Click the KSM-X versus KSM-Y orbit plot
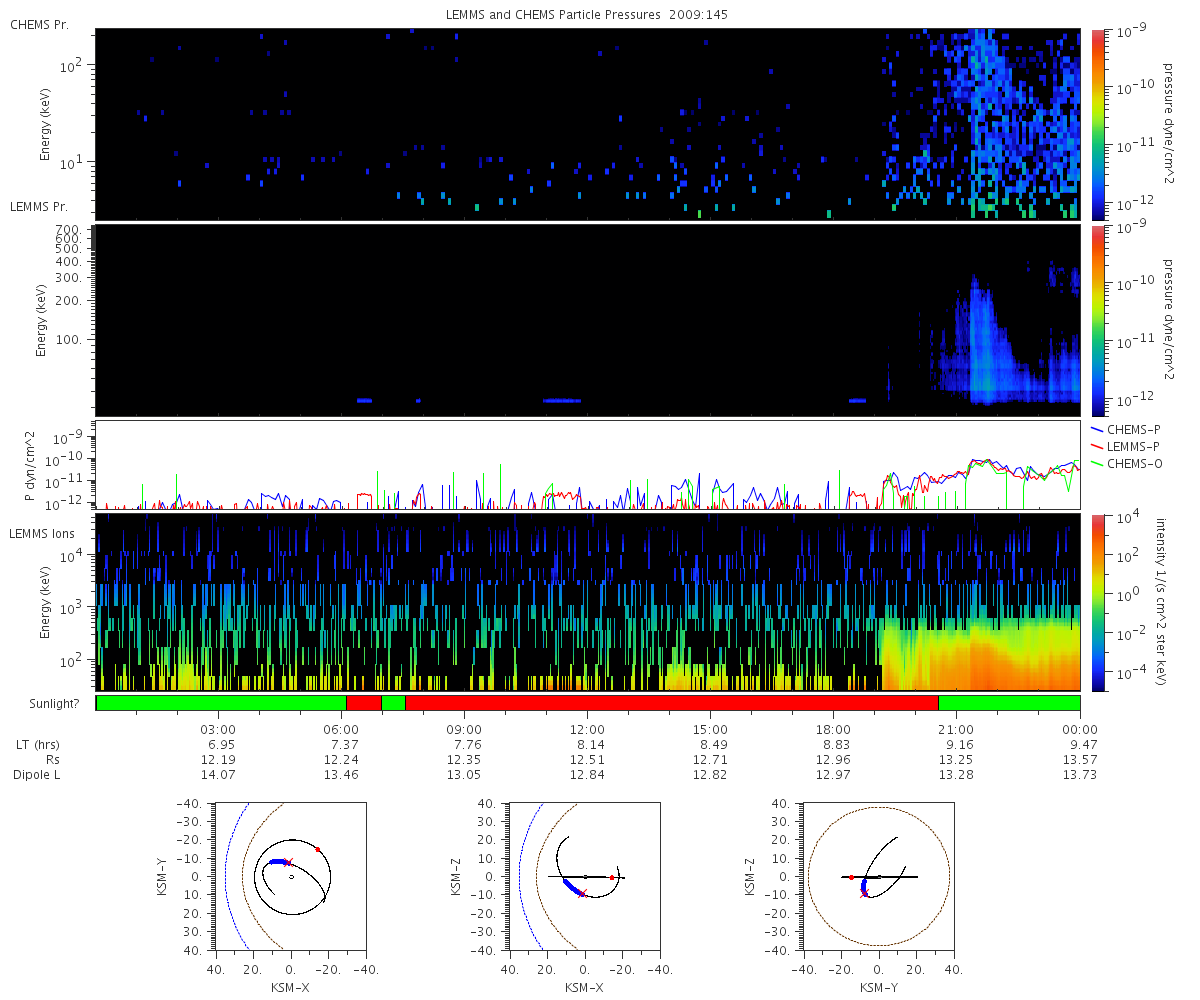Viewport: 1200px width, 1000px height. click(x=291, y=877)
